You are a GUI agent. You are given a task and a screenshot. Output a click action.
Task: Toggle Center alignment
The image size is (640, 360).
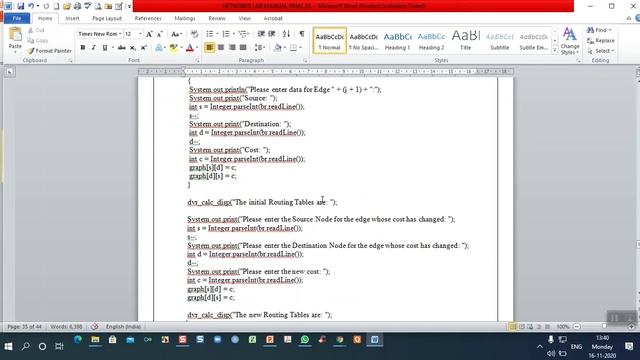coord(221,48)
